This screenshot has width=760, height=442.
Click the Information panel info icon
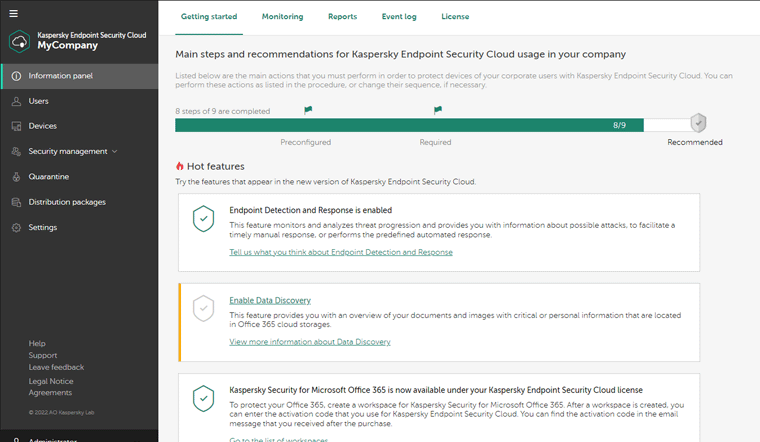[x=16, y=76]
